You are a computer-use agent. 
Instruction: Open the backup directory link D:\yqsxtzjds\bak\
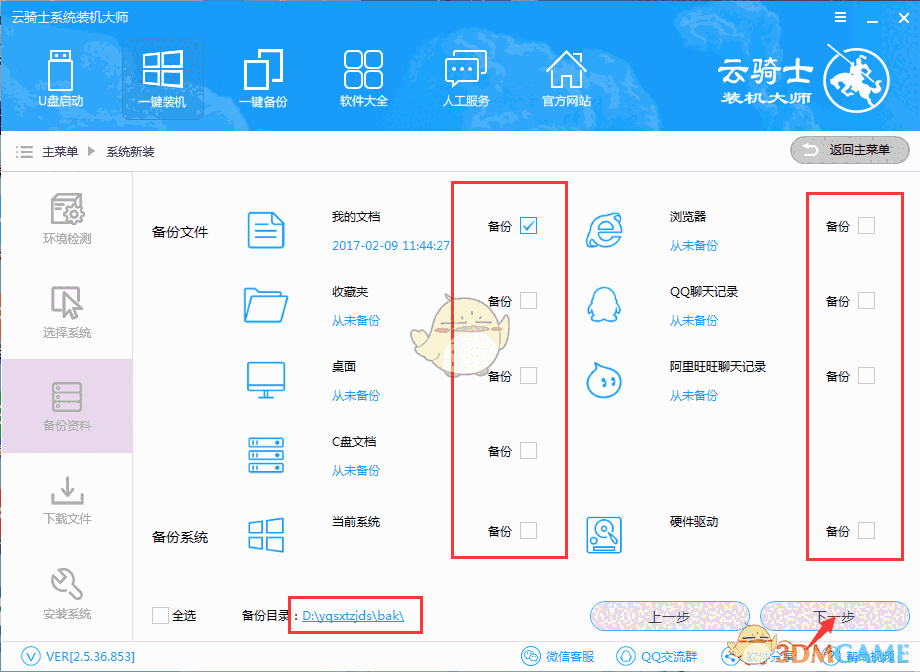[x=355, y=615]
